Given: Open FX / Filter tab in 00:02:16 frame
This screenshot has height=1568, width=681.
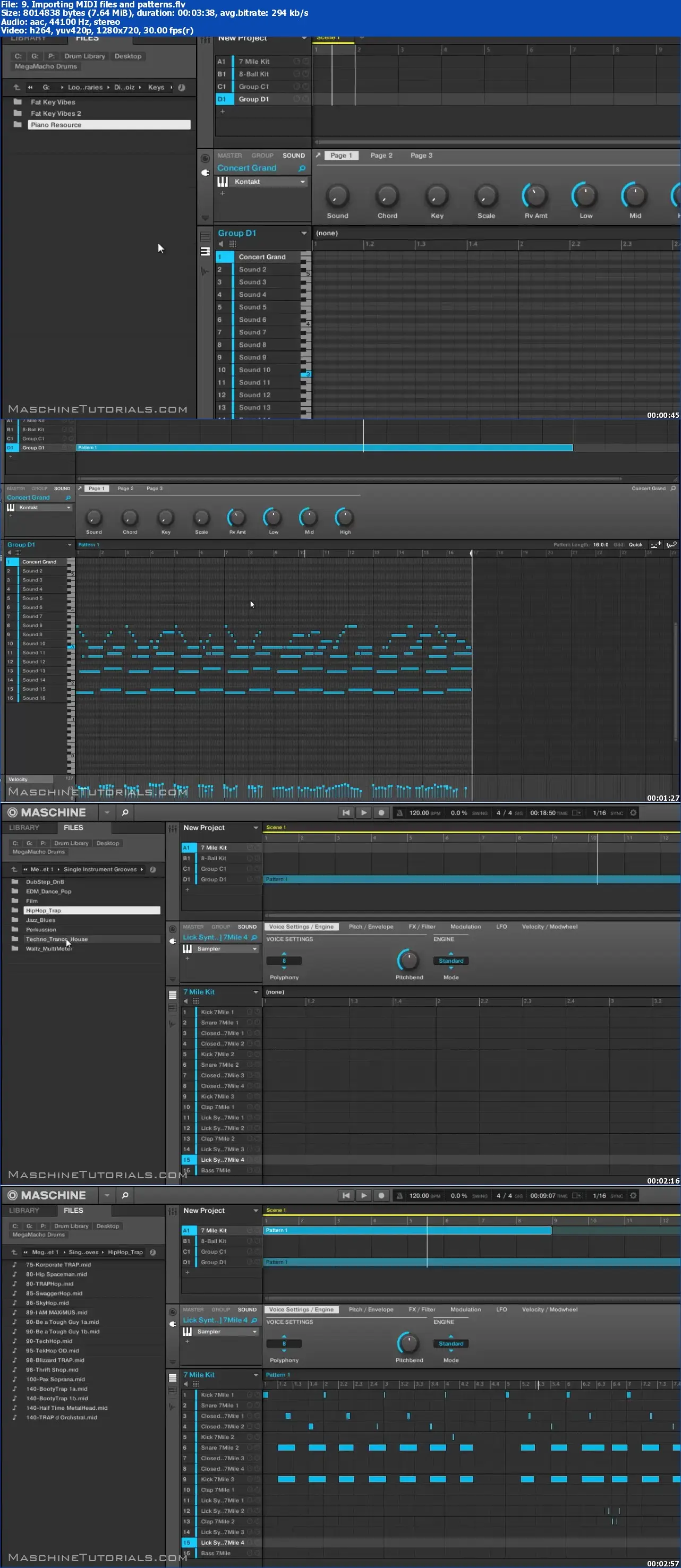Looking at the screenshot, I should click(422, 927).
